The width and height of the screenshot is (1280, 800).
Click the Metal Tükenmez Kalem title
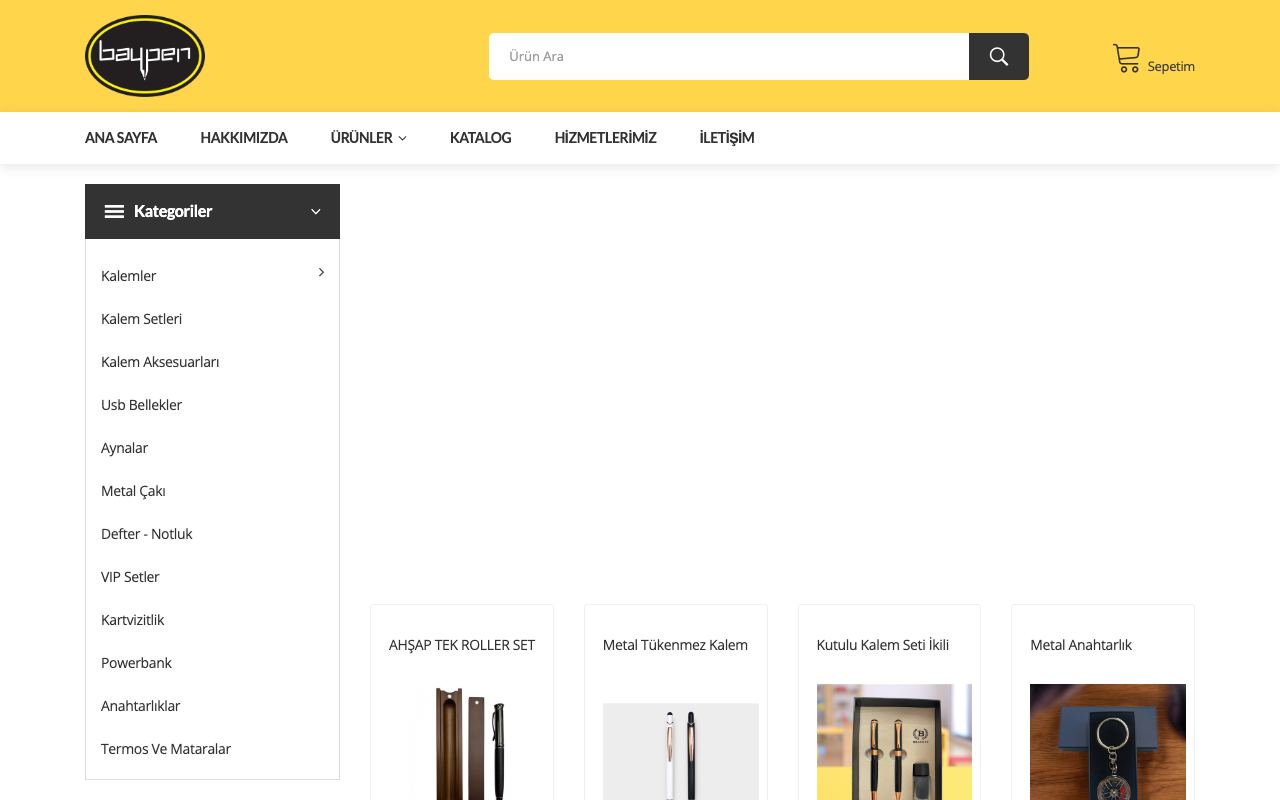(x=675, y=645)
